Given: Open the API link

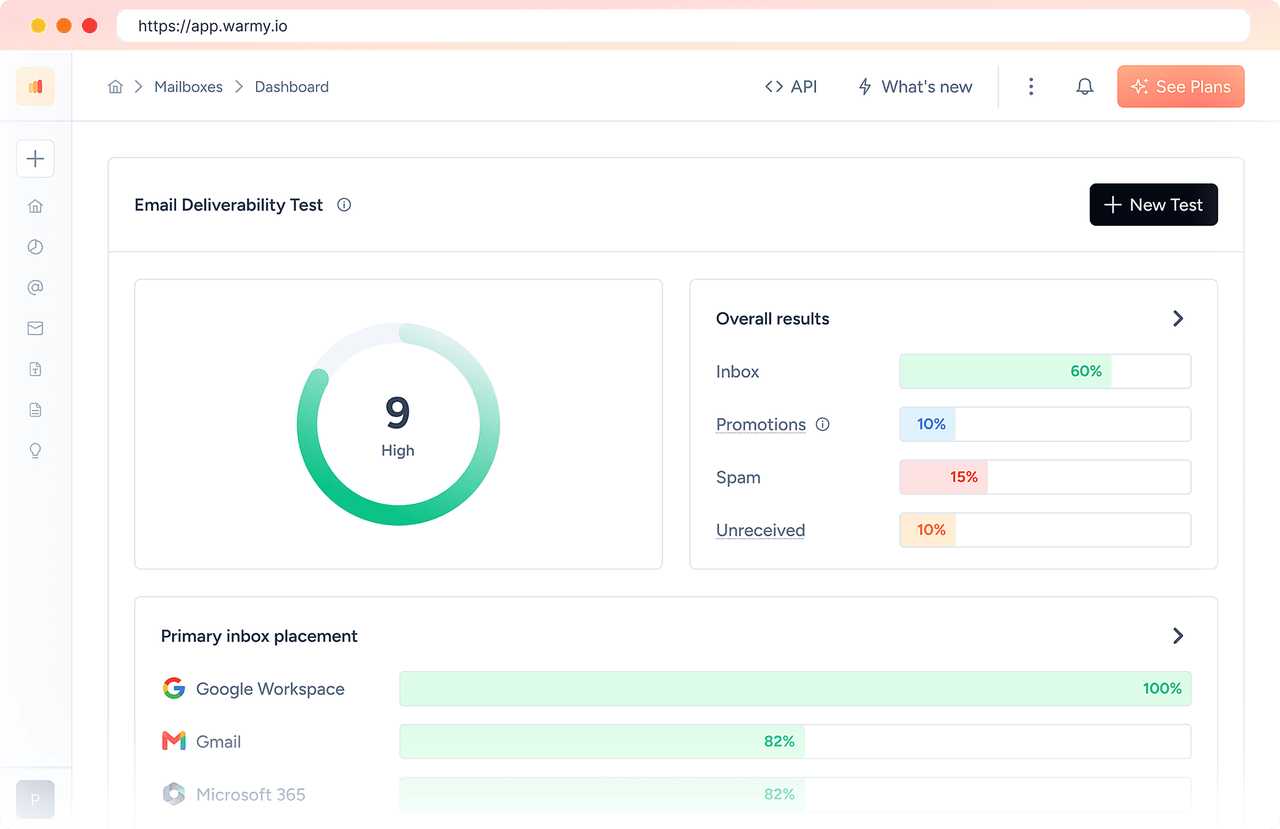Looking at the screenshot, I should [x=791, y=87].
